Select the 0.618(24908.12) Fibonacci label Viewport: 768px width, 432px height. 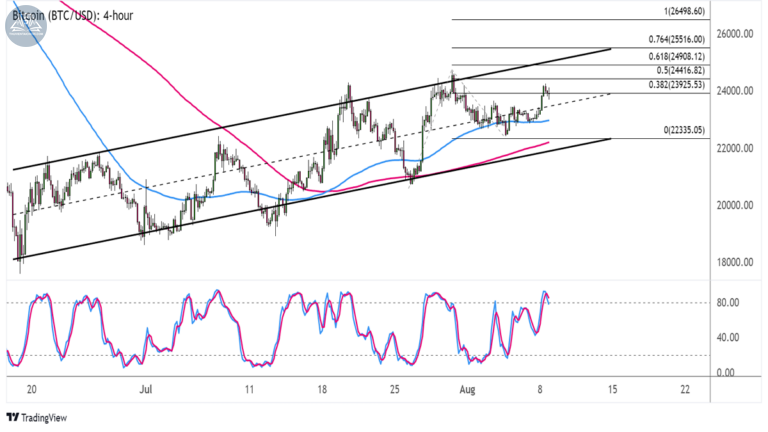[x=676, y=56]
